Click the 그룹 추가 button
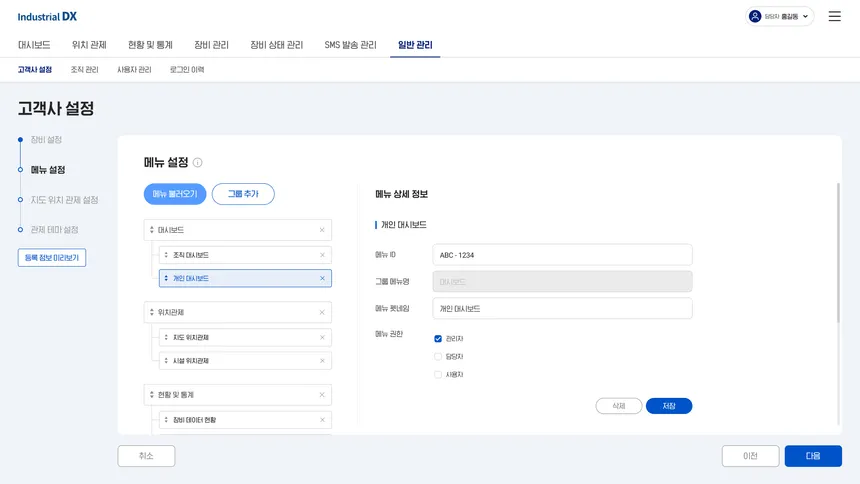Screen dimensions: 860x484 pyautogui.click(x=243, y=194)
